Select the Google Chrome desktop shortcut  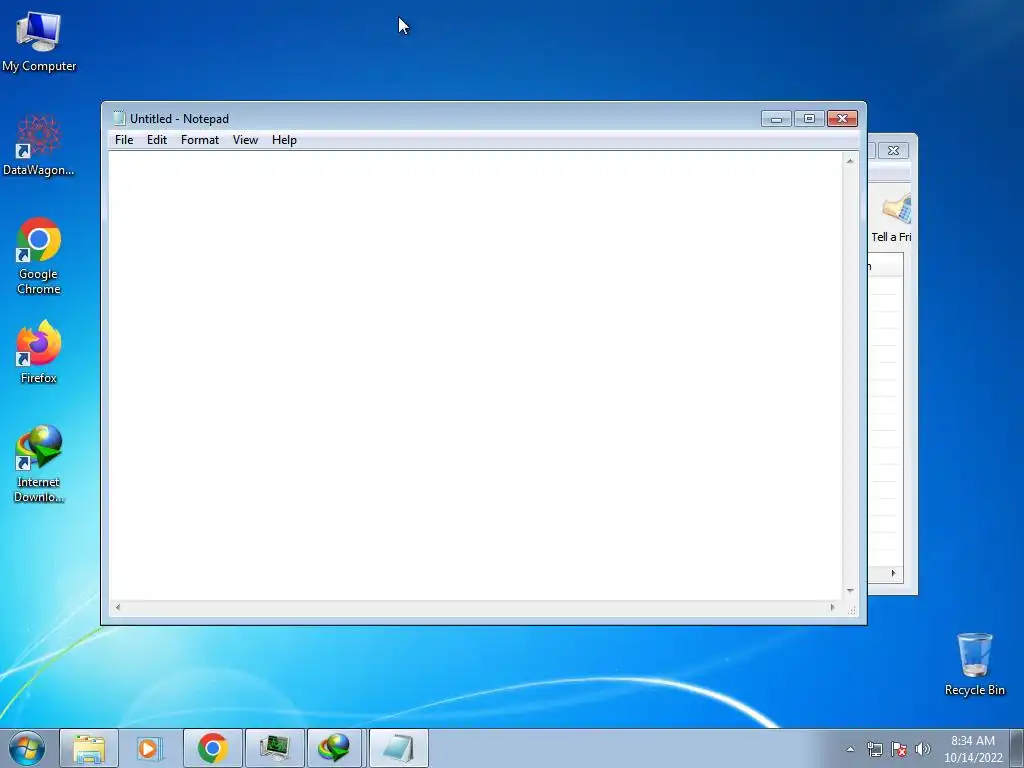click(x=39, y=256)
